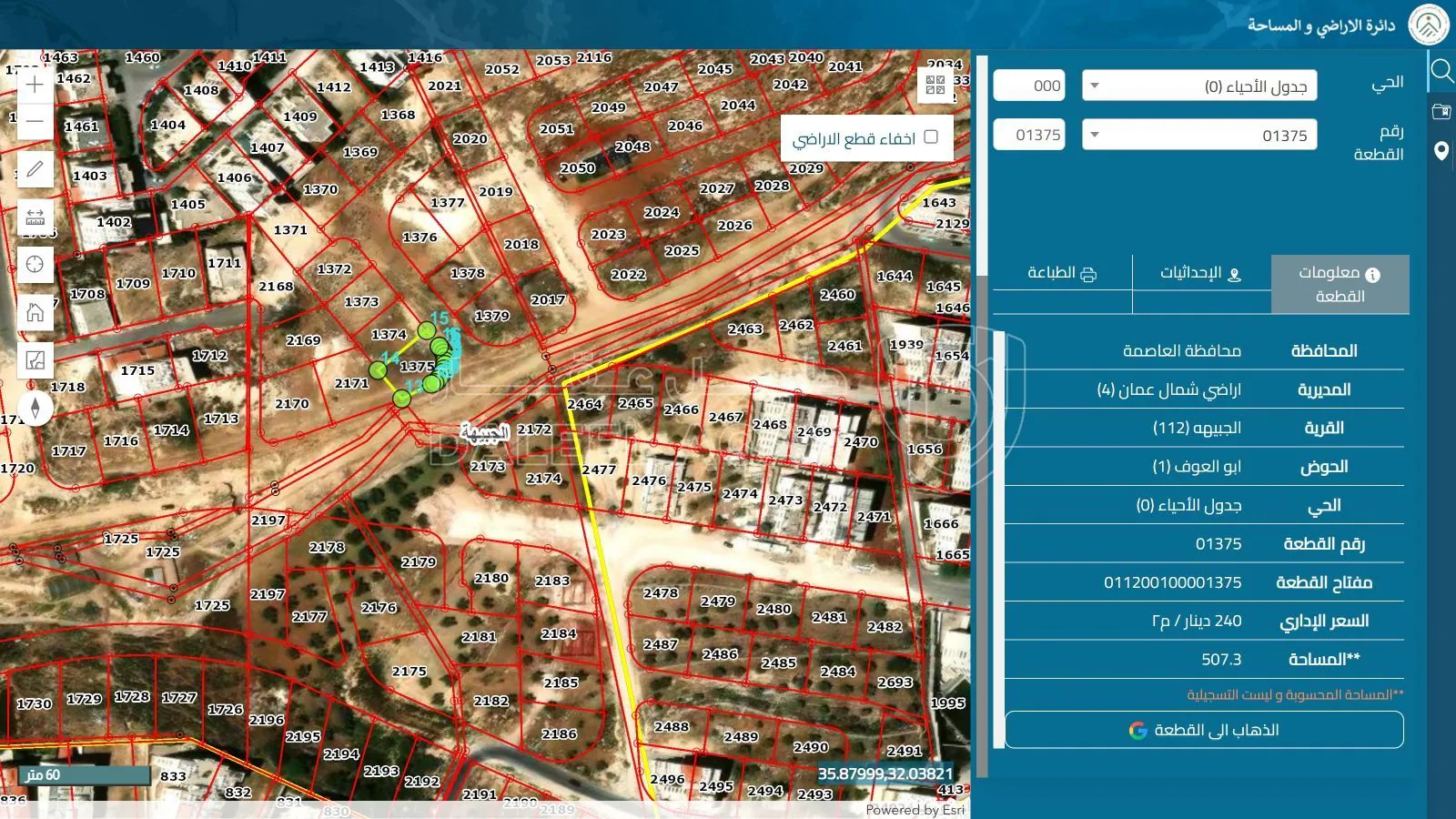Click the Lands Department logo

tap(1429, 25)
